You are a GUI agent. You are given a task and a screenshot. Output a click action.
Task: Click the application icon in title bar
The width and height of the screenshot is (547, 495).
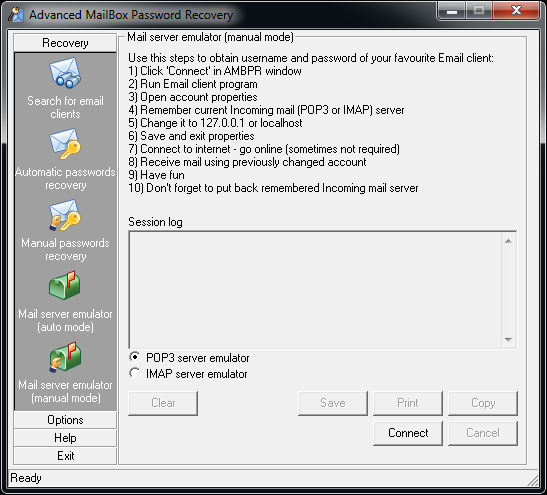coord(16,15)
